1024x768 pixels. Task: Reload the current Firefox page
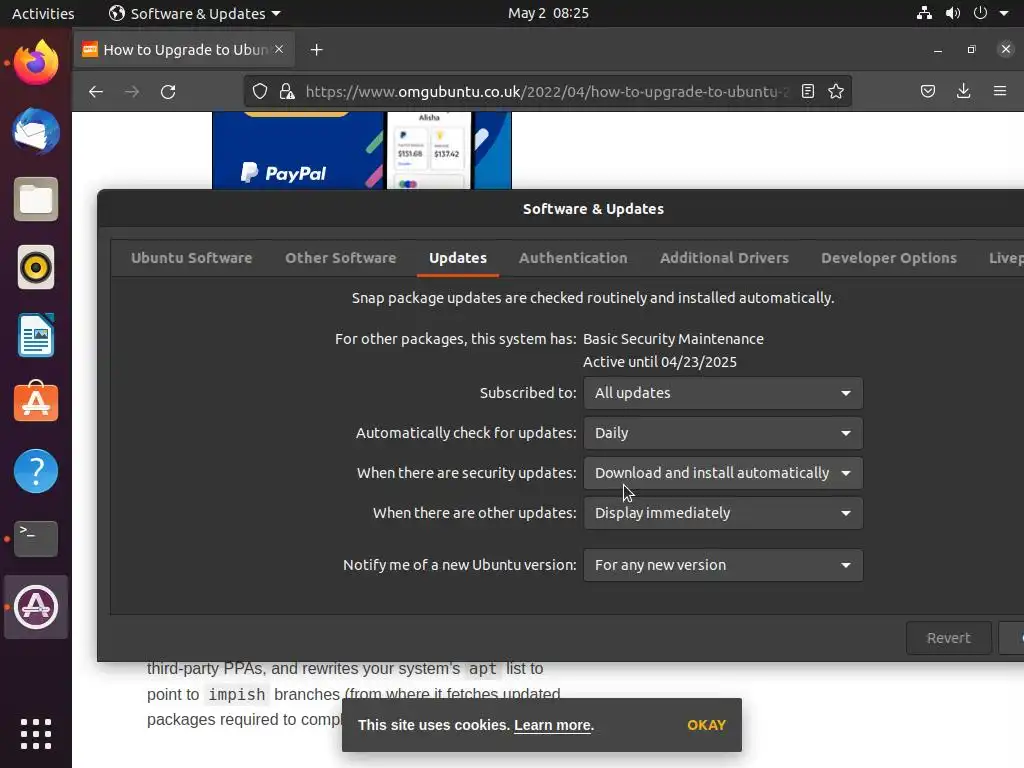pyautogui.click(x=168, y=91)
